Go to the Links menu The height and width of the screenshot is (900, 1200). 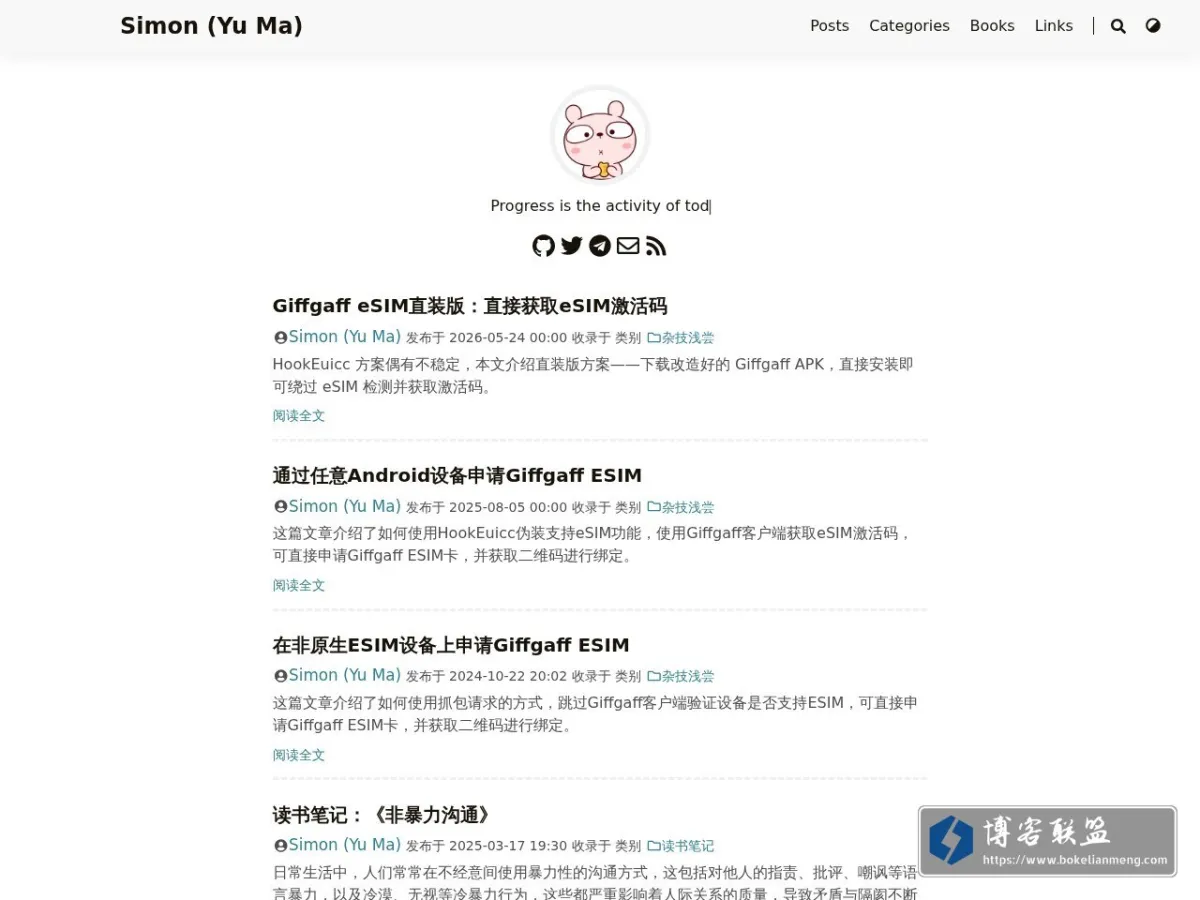click(x=1054, y=26)
